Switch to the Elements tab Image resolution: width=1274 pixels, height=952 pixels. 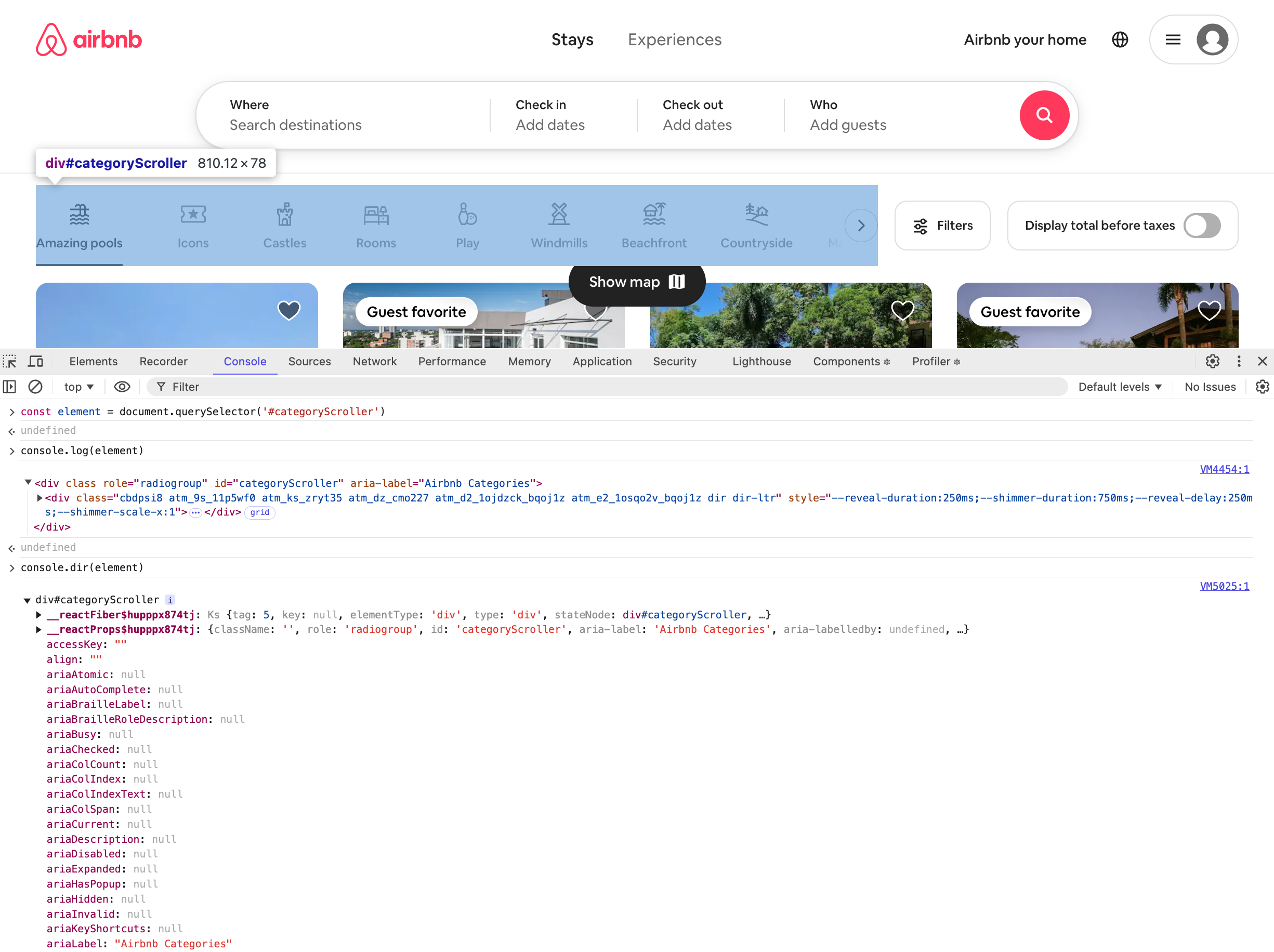(94, 361)
